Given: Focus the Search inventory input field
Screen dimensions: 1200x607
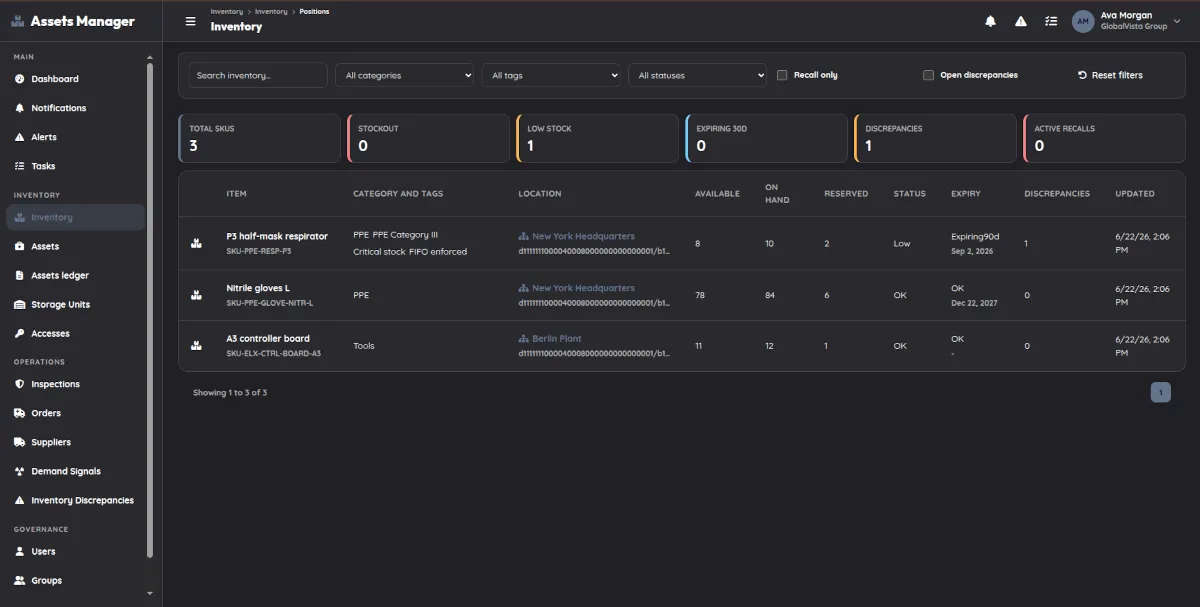Looking at the screenshot, I should tap(258, 75).
